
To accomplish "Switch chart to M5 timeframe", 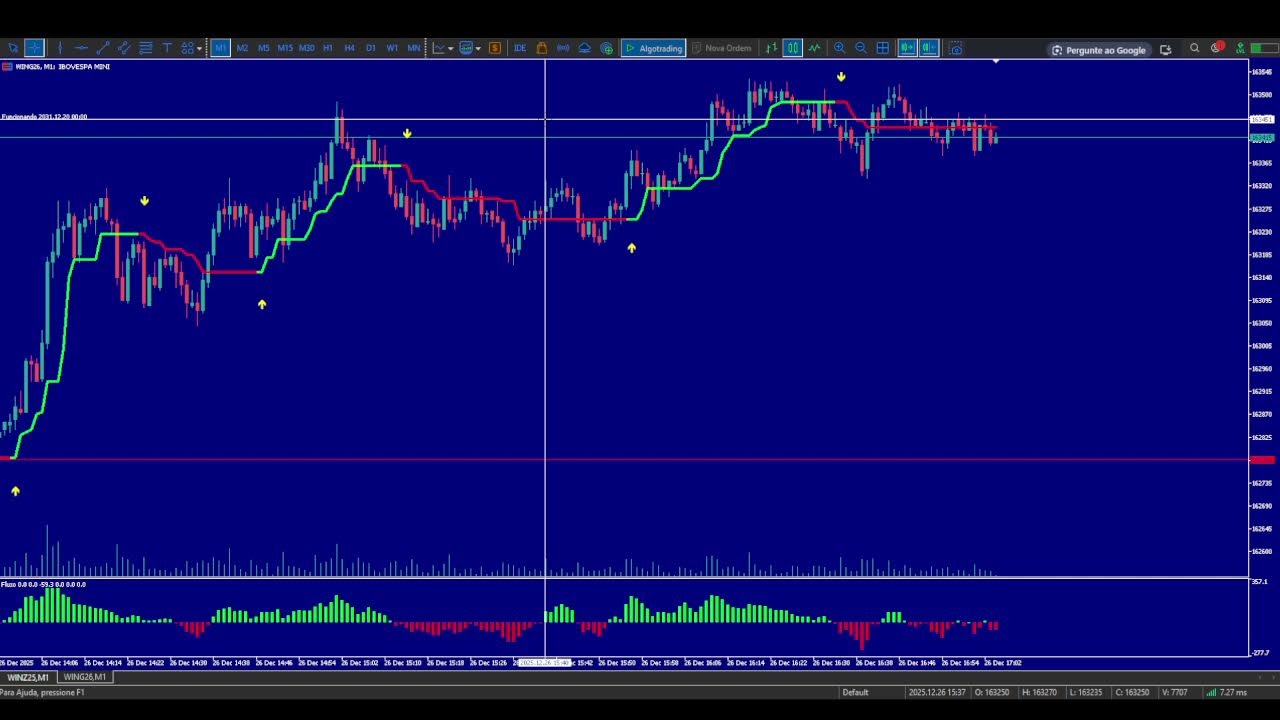I will point(264,48).
